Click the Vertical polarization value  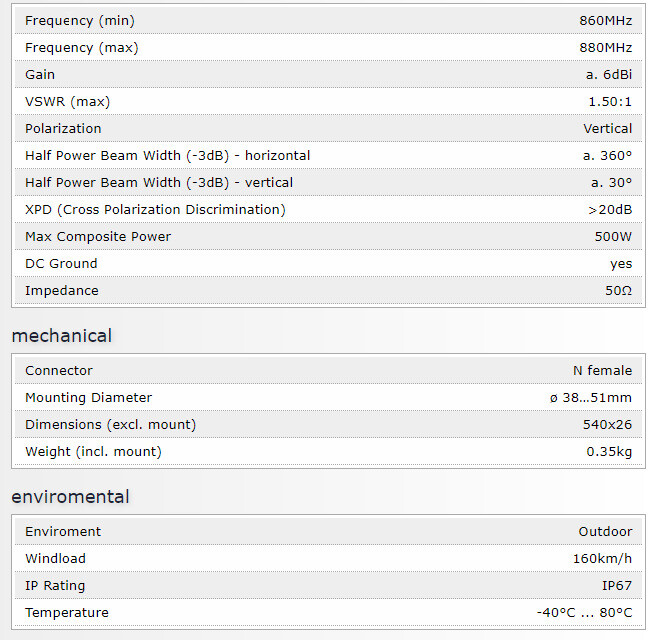(x=608, y=128)
